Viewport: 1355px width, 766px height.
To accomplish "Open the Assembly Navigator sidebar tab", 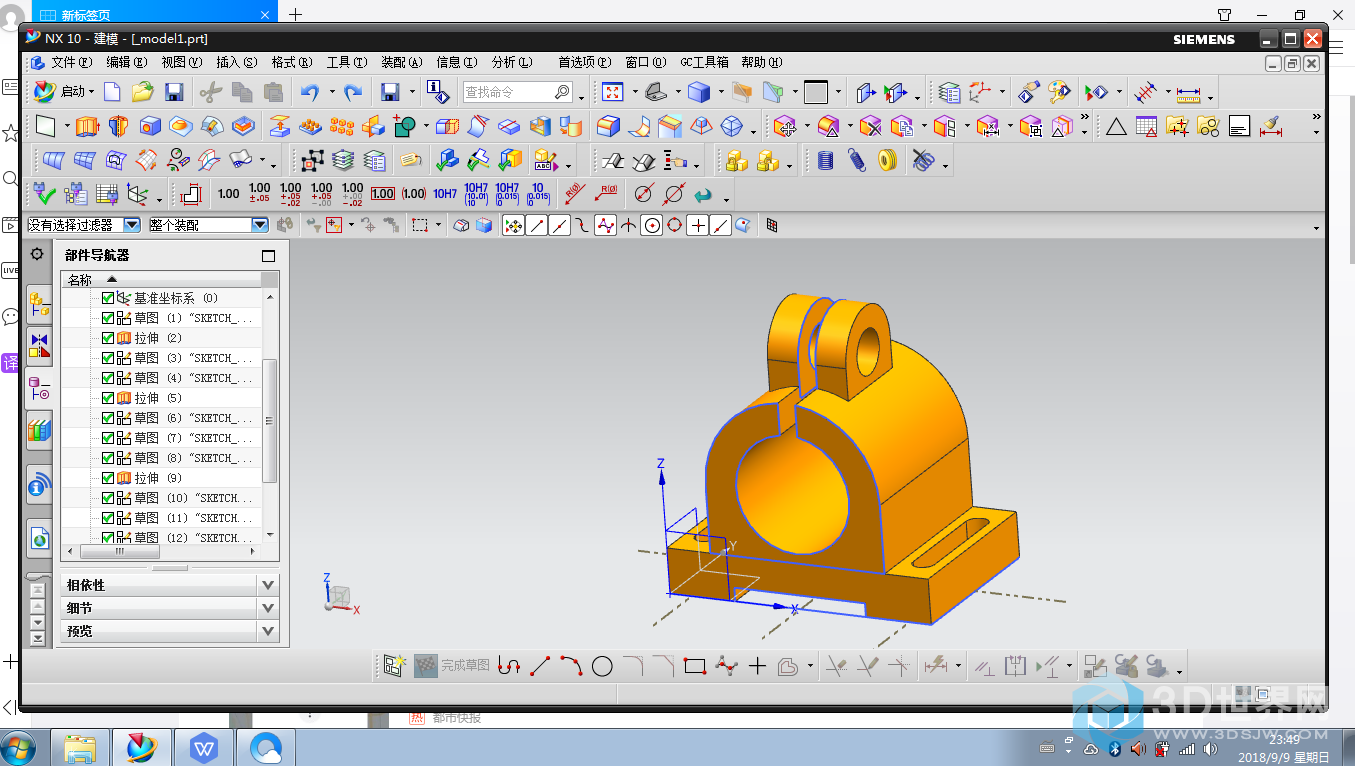I will coord(39,303).
